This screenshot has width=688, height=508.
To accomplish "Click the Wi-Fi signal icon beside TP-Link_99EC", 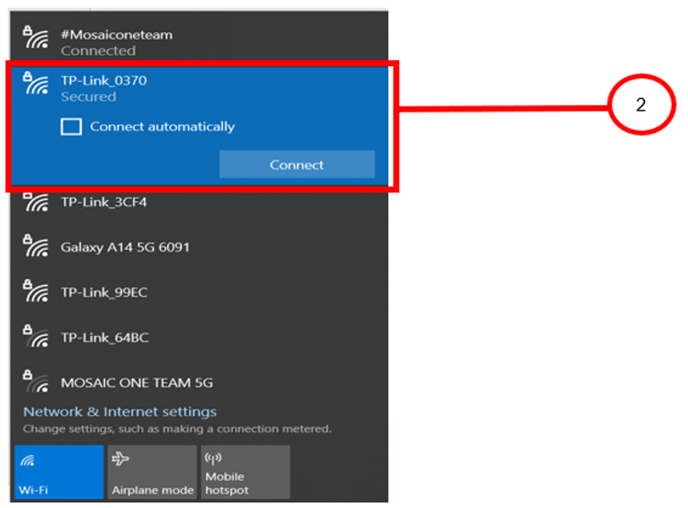I will (x=36, y=290).
